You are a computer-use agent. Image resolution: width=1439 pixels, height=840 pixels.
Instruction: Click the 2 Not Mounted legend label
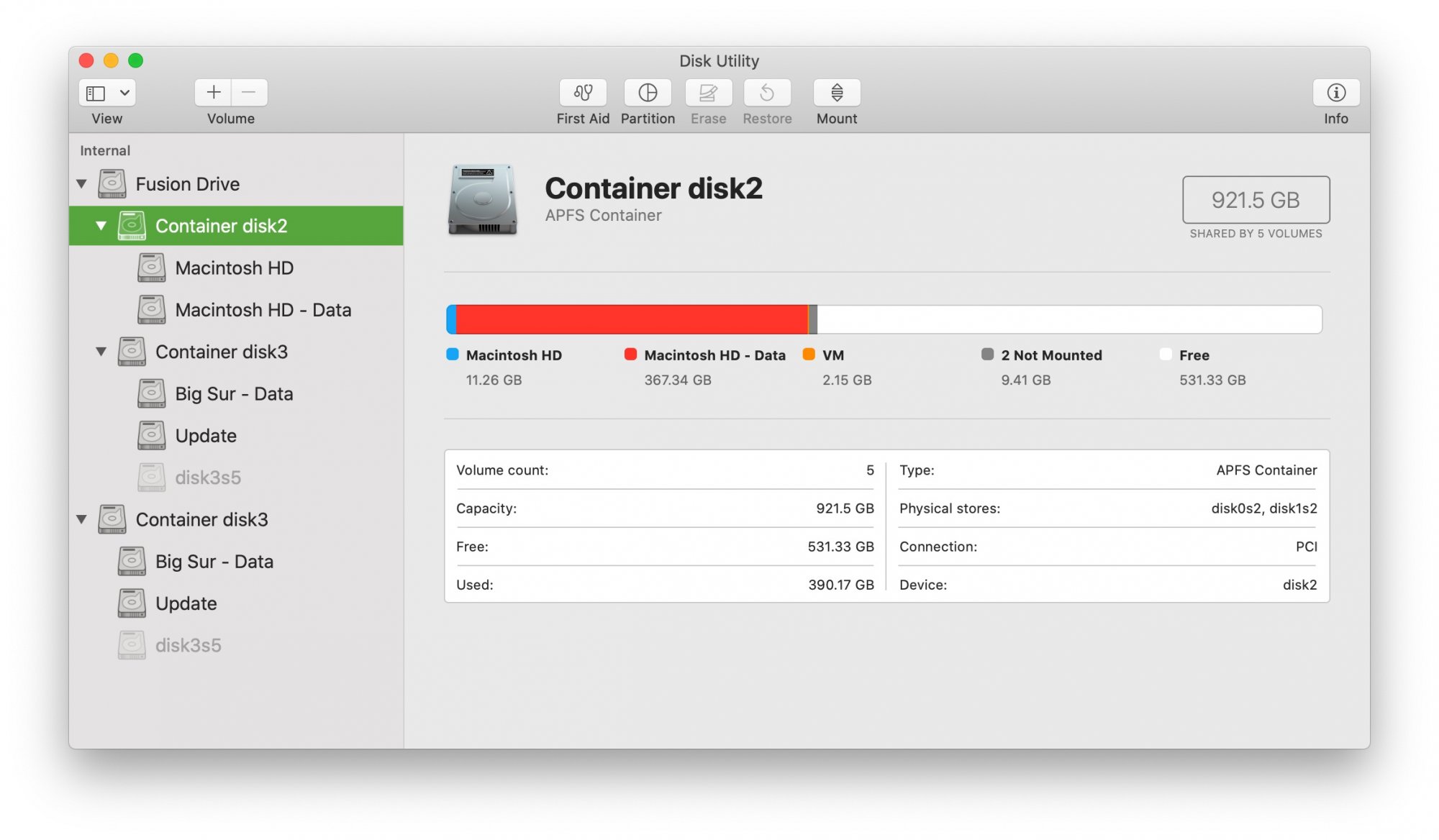(1051, 355)
